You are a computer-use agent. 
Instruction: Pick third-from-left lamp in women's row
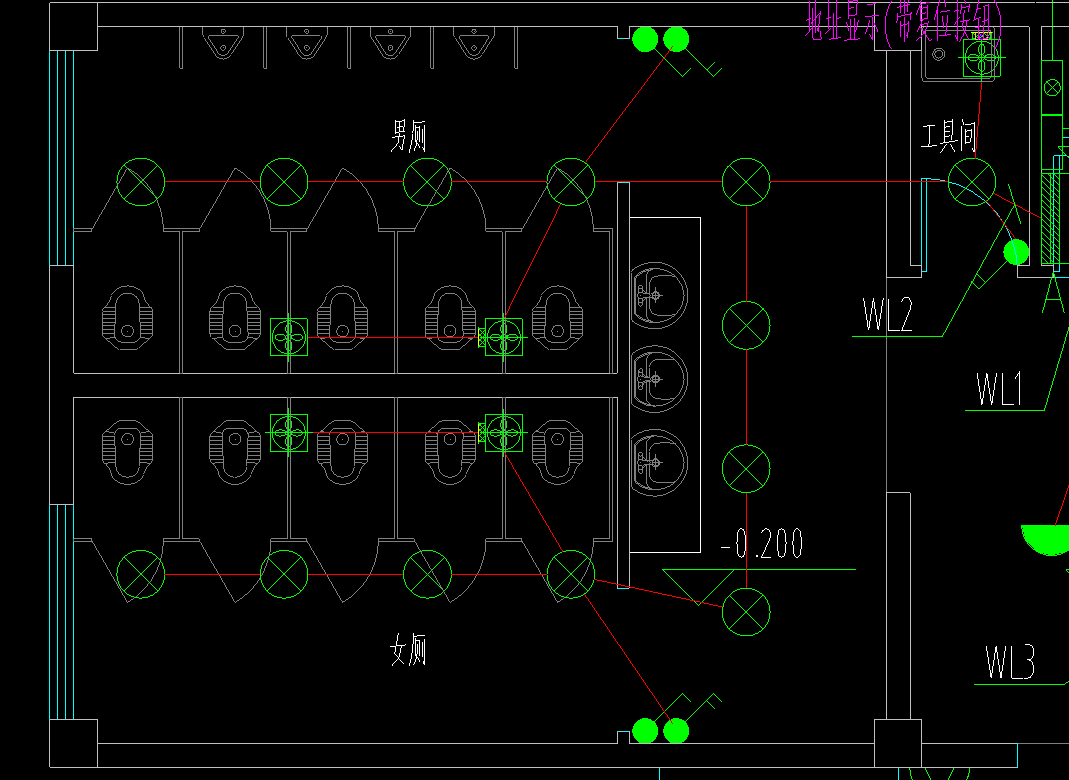(x=427, y=575)
